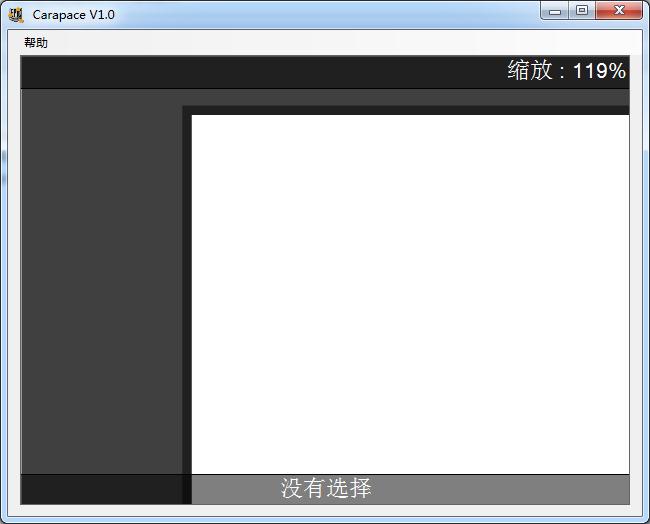
Task: Click the 缩放 zoom label text
Action: click(530, 70)
